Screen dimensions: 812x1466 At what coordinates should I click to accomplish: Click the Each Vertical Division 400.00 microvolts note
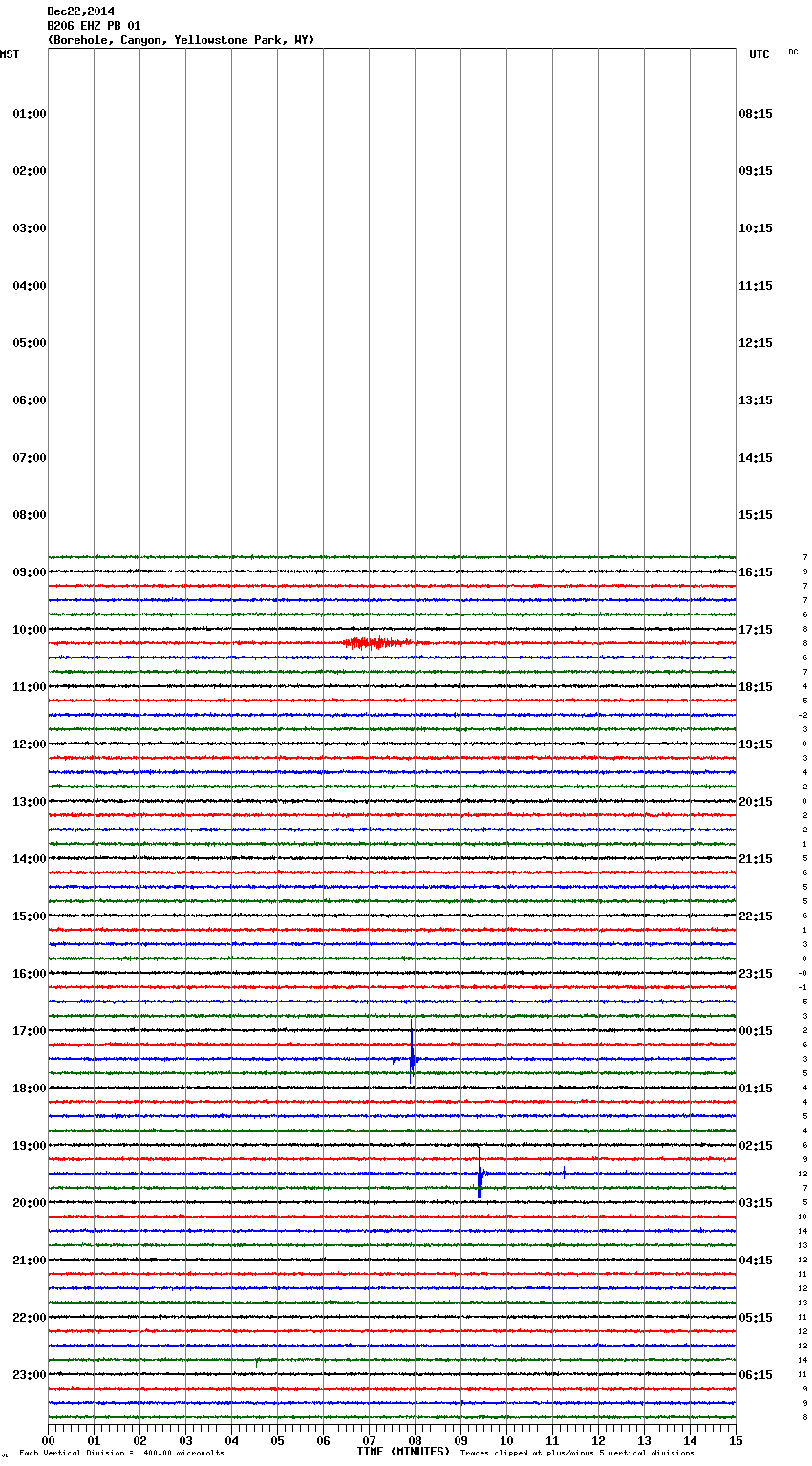click(x=122, y=1453)
